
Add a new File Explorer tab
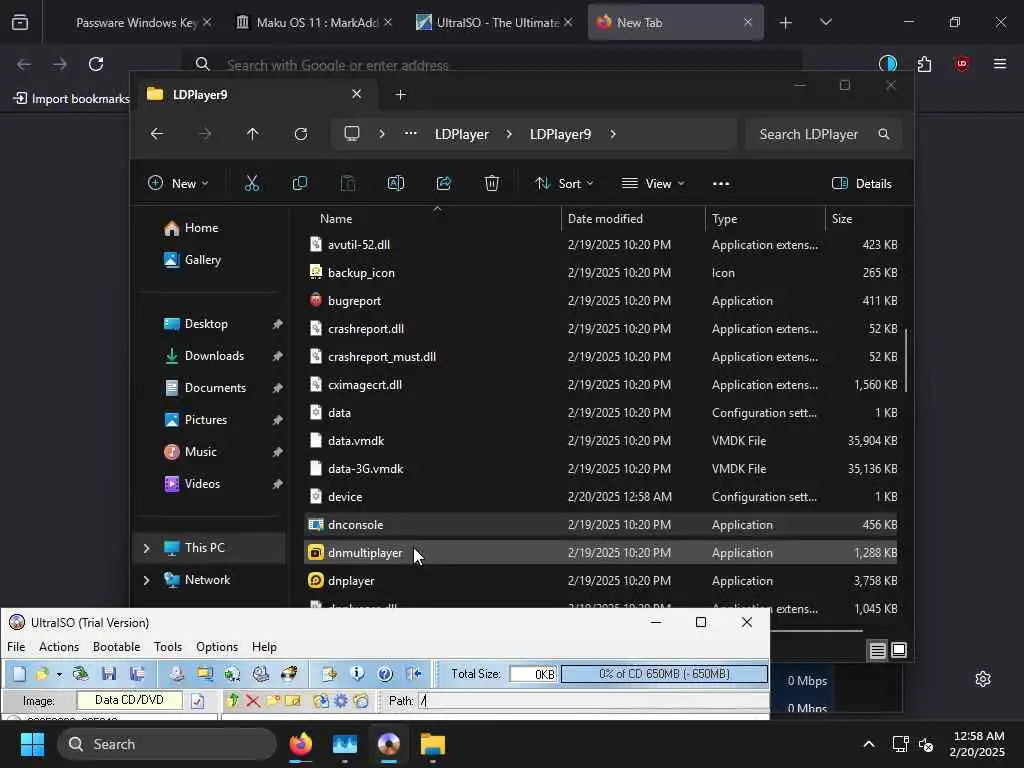coord(401,95)
